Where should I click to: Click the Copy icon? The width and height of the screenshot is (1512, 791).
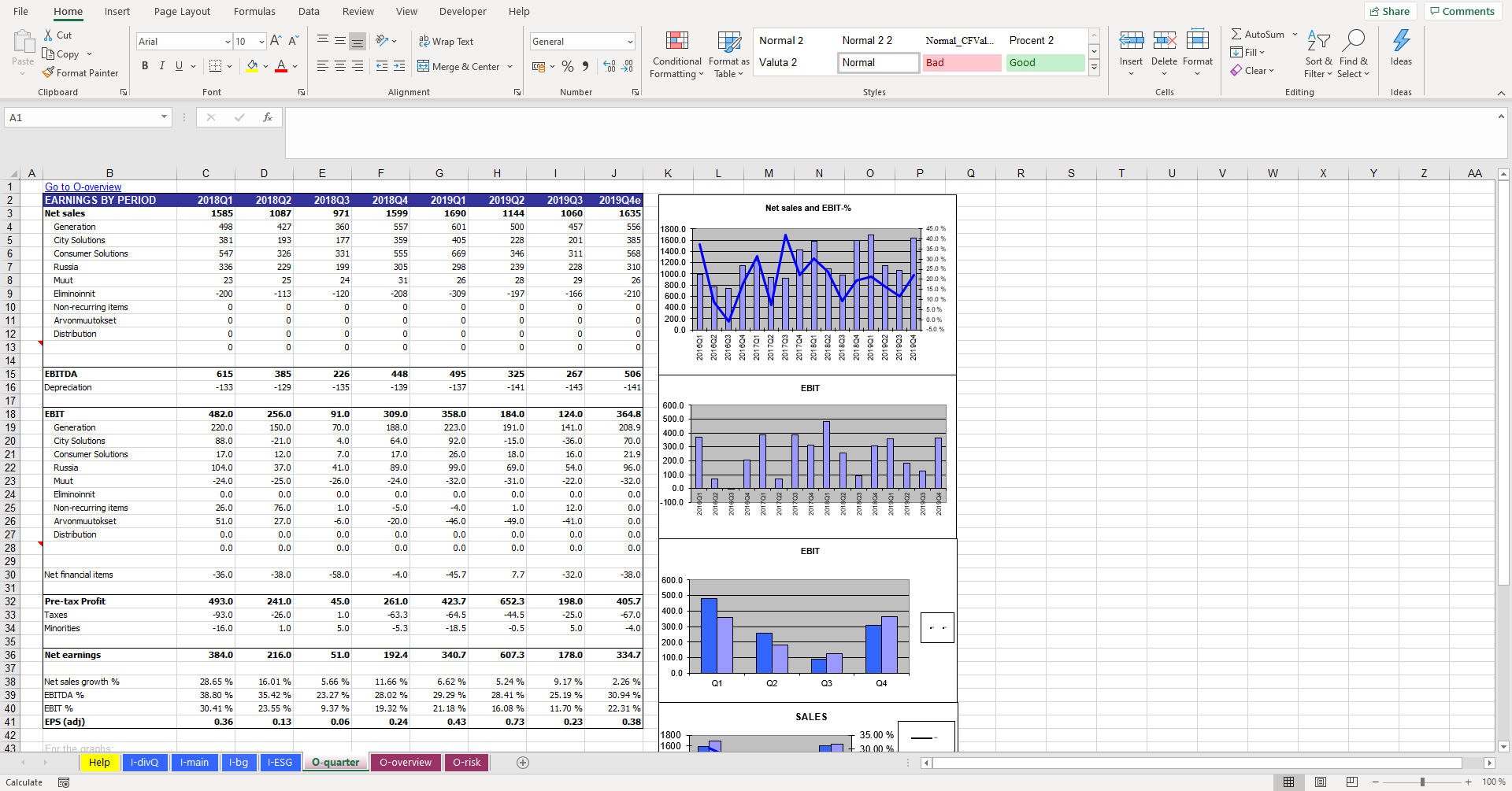(x=48, y=54)
